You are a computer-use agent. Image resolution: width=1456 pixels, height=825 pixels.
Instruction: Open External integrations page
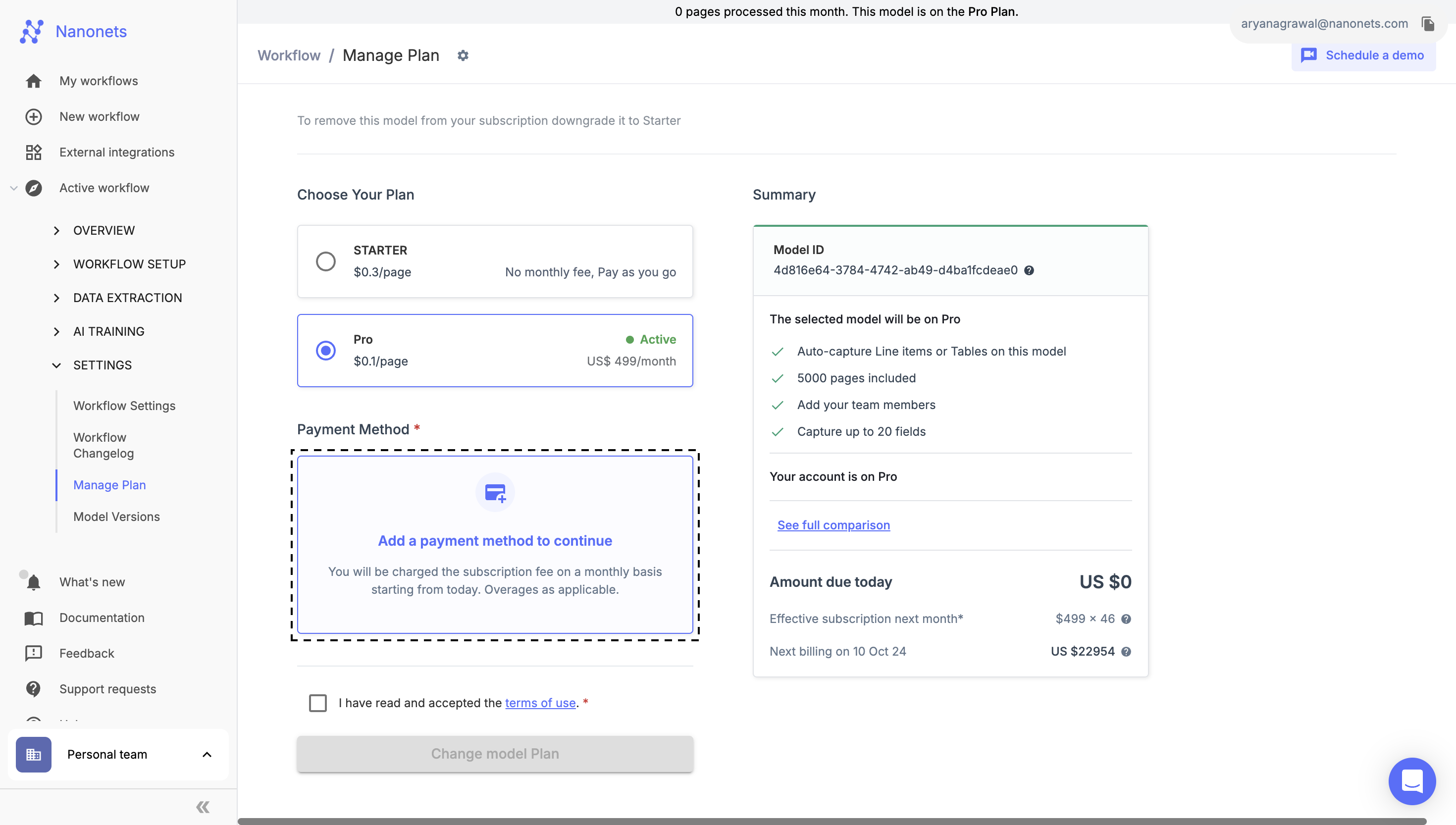point(117,153)
